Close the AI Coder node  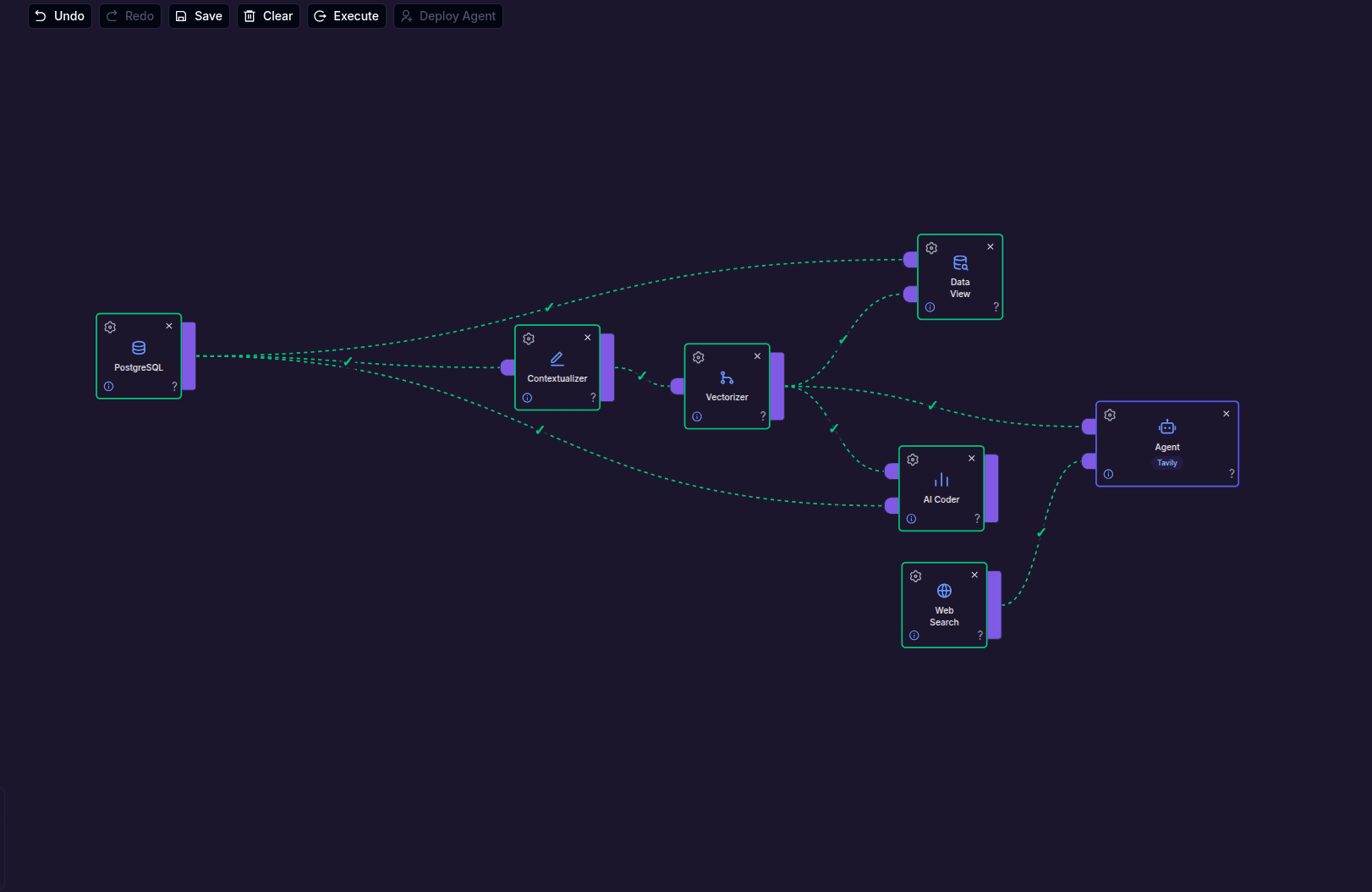(972, 459)
